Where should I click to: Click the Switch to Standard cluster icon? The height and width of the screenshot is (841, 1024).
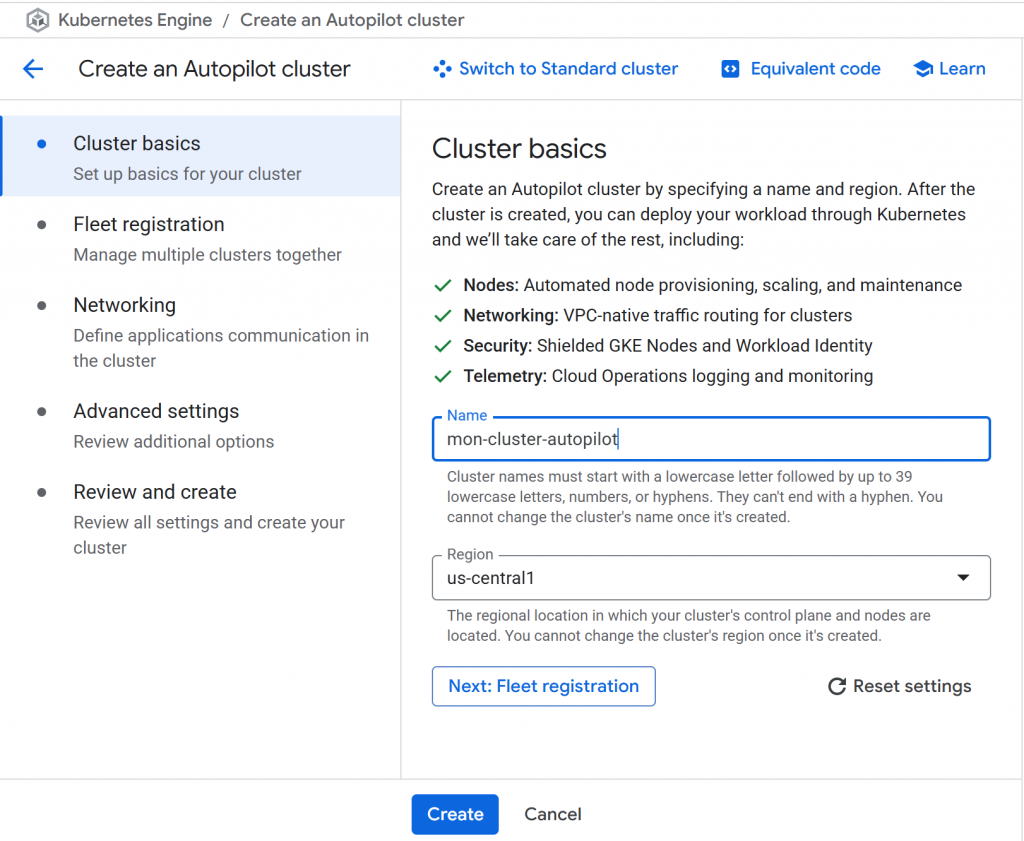click(442, 69)
